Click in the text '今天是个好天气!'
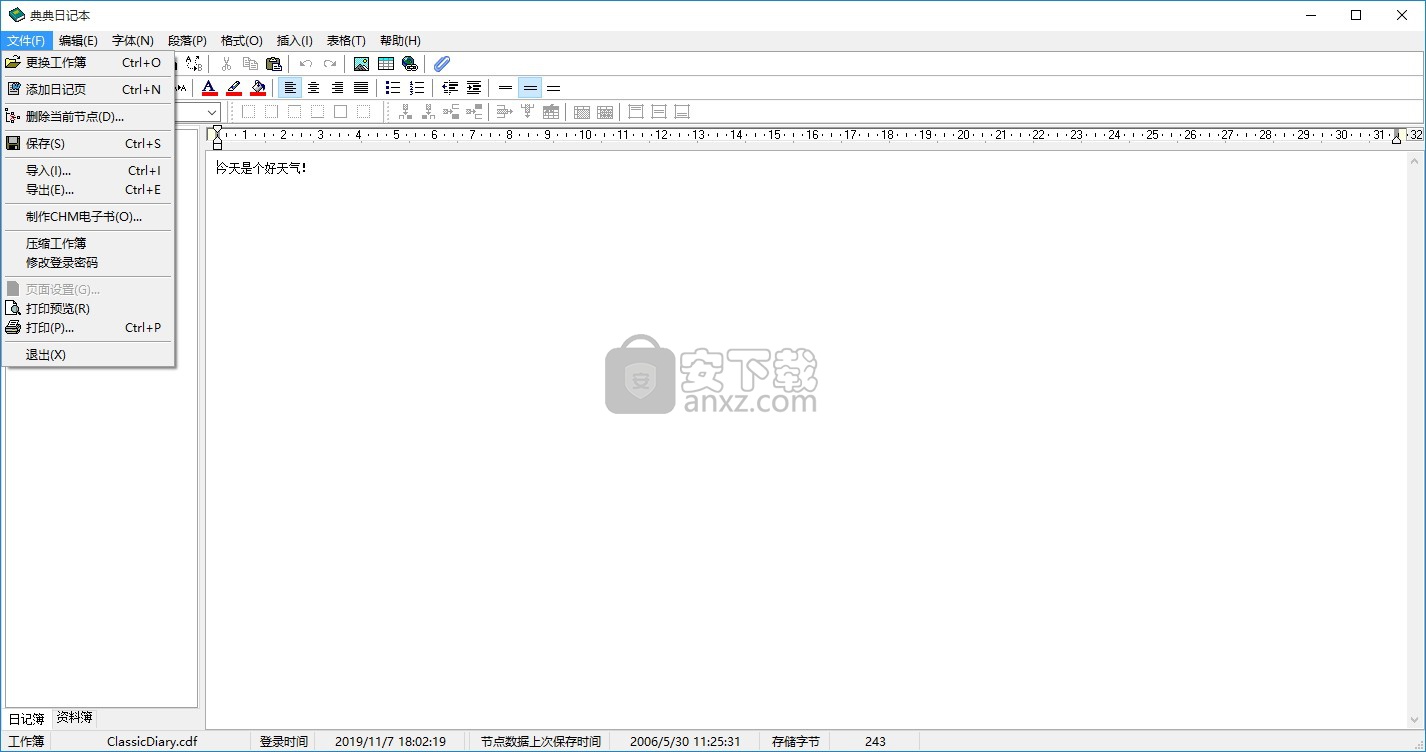1426x752 pixels. [261, 168]
